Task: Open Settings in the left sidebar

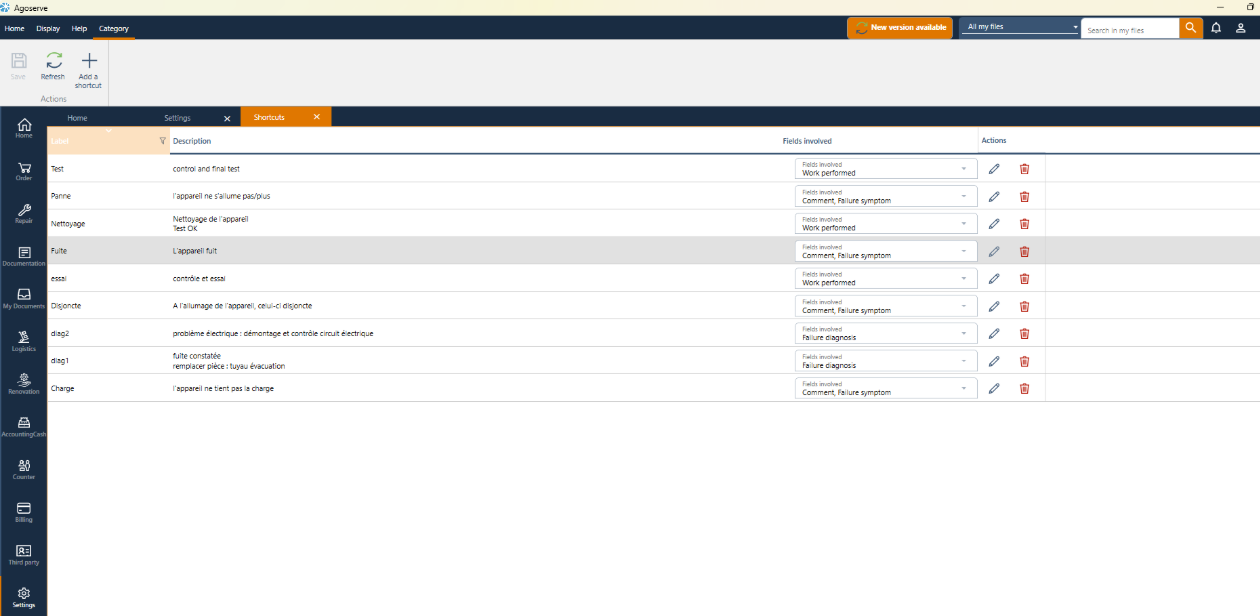Action: (24, 598)
